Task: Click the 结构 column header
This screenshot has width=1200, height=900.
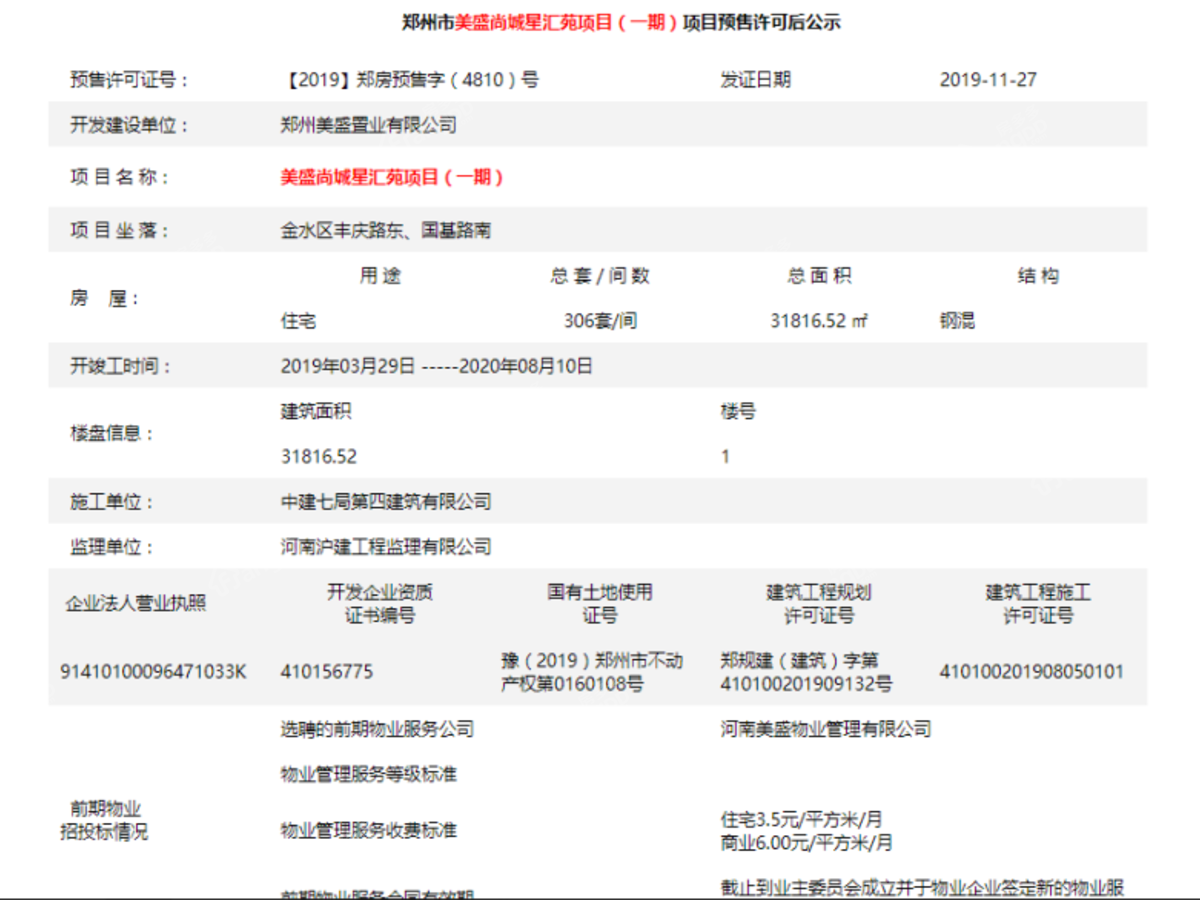Action: point(1038,276)
